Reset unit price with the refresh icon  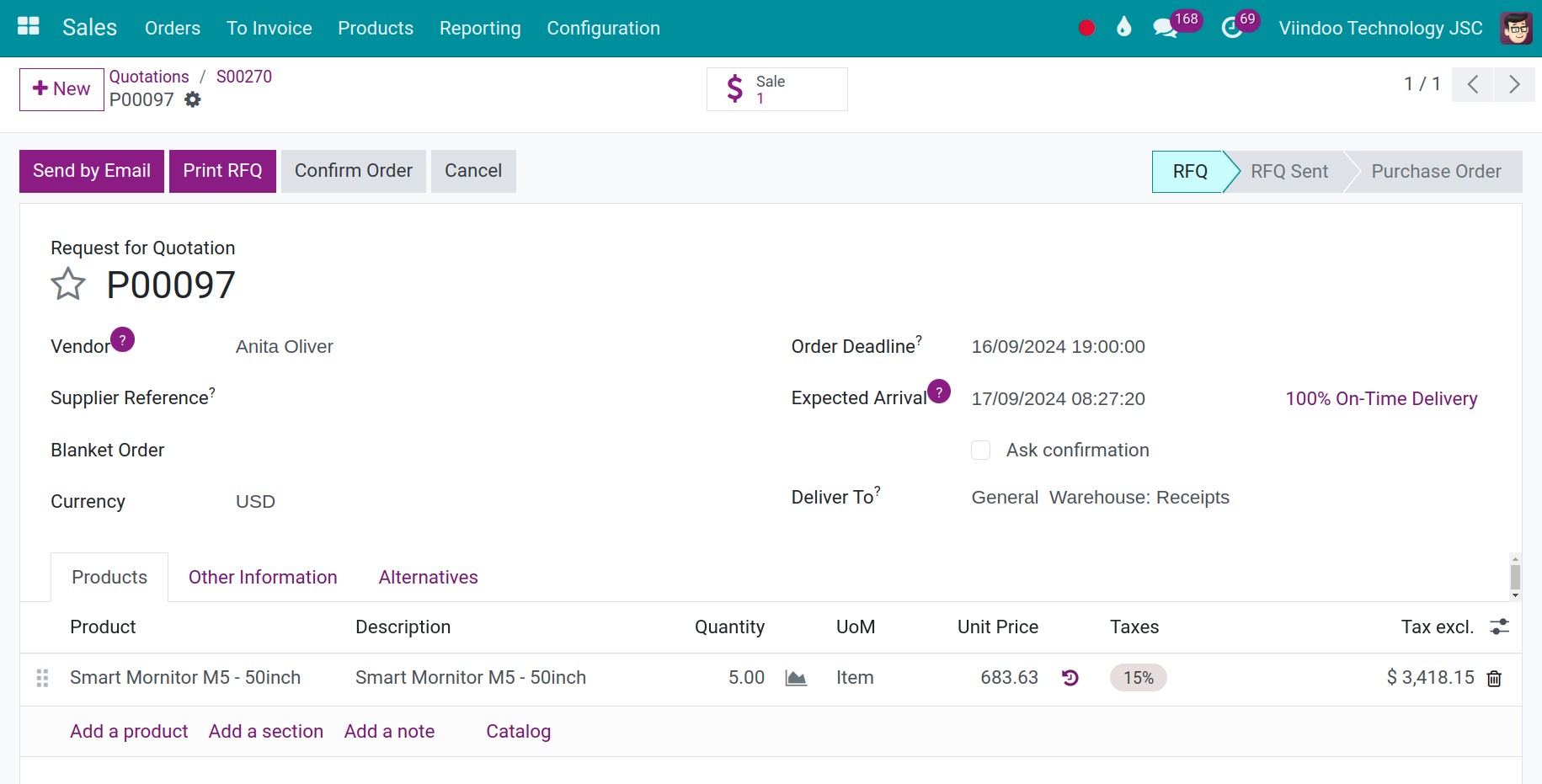coord(1070,678)
